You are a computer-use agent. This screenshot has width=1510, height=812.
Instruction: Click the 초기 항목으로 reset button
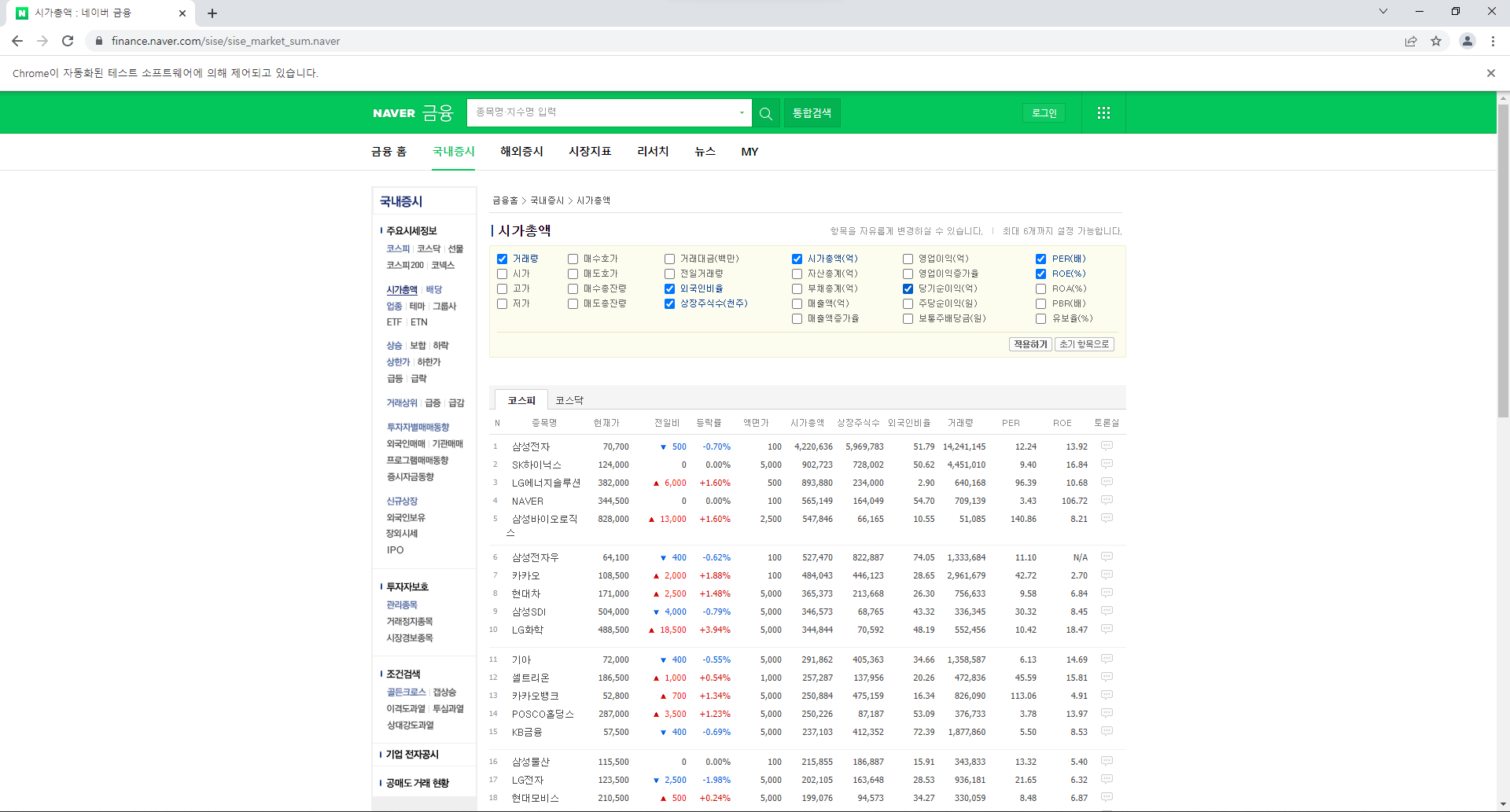pos(1085,344)
